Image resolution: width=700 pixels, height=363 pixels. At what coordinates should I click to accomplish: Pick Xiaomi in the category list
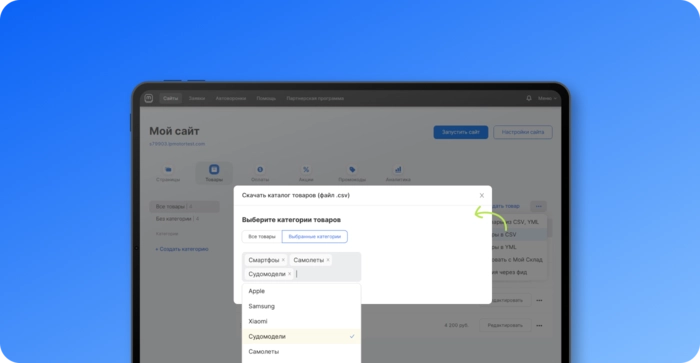point(301,321)
